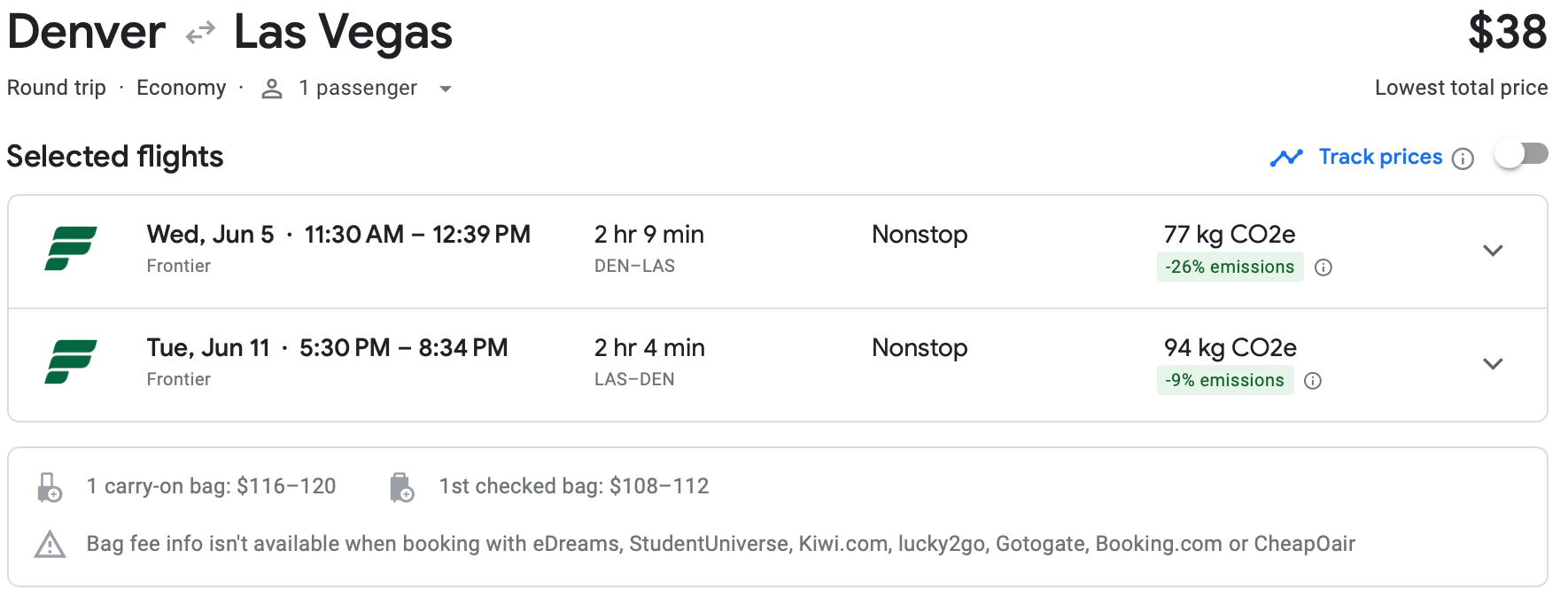Expand the Wed, Jun 5 flight details

coord(1493,251)
